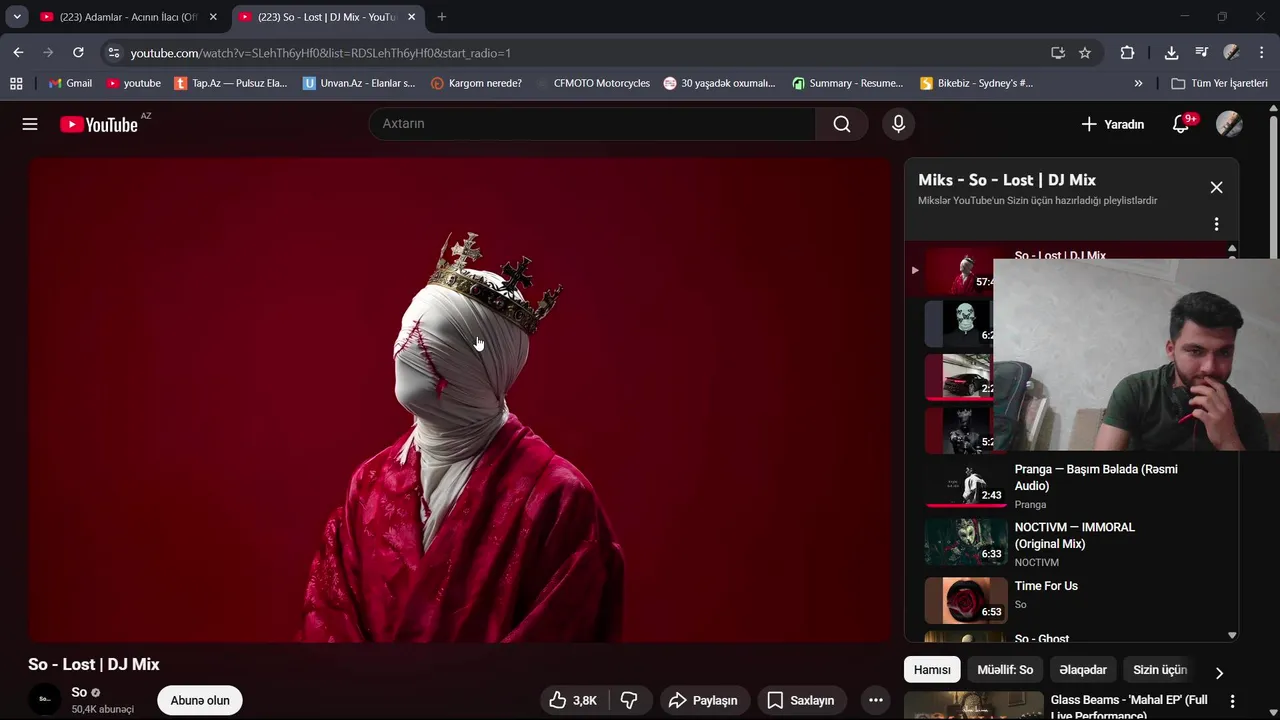The height and width of the screenshot is (720, 1280).
Task: Open the media control icon in toolbar
Action: click(1202, 53)
